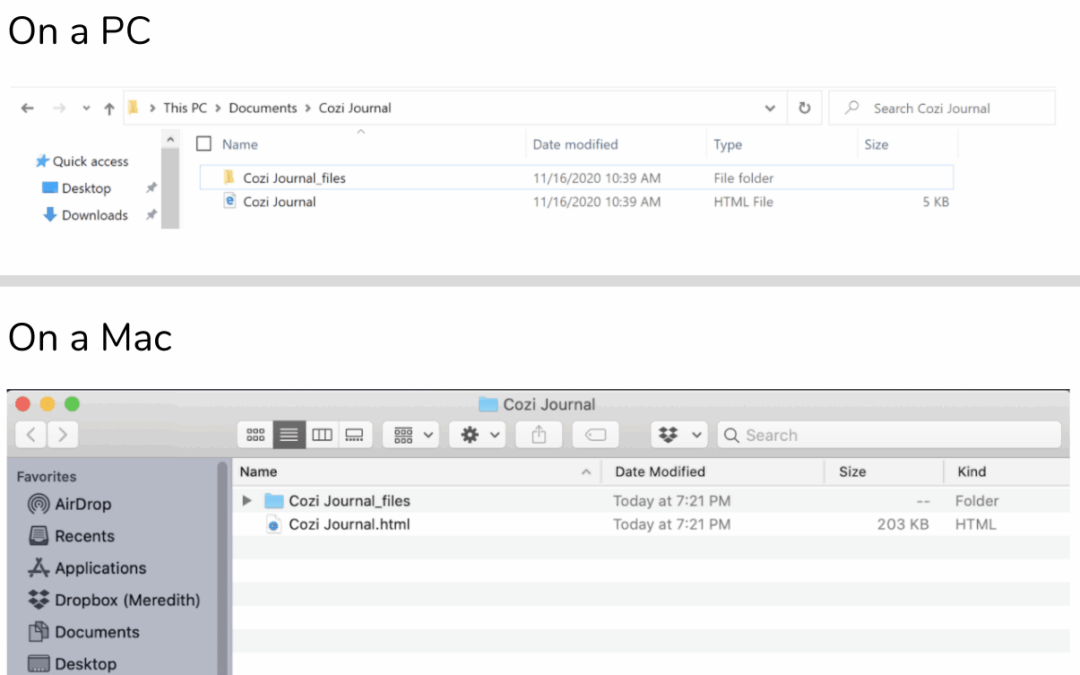Zoom Finder with the green button

coord(72,404)
